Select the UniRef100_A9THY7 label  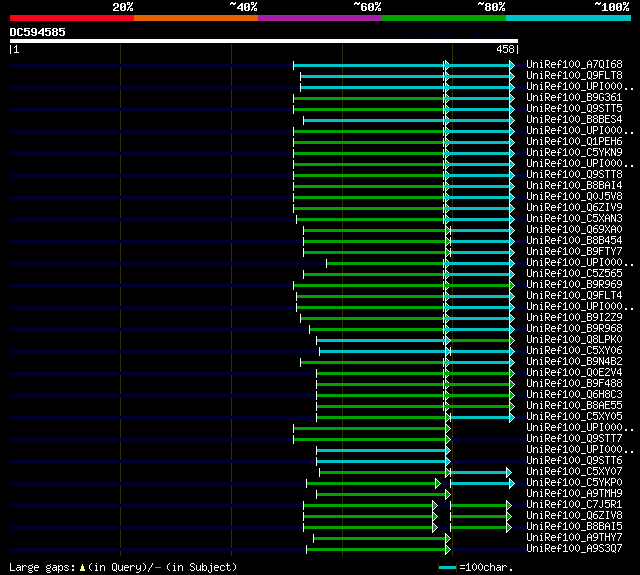click(574, 538)
